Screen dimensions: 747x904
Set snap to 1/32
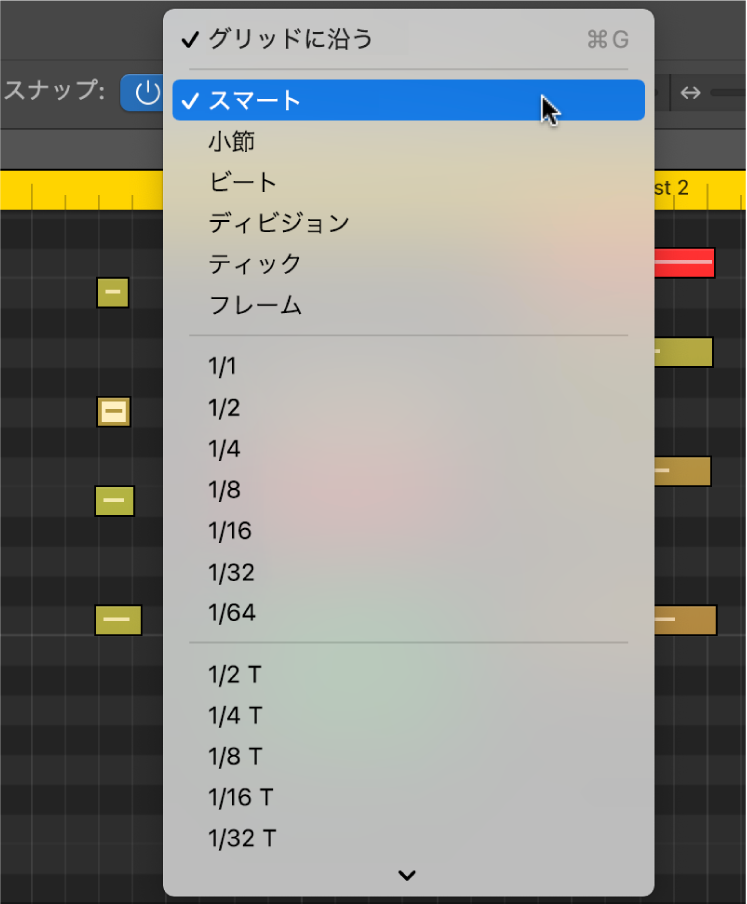[x=408, y=572]
